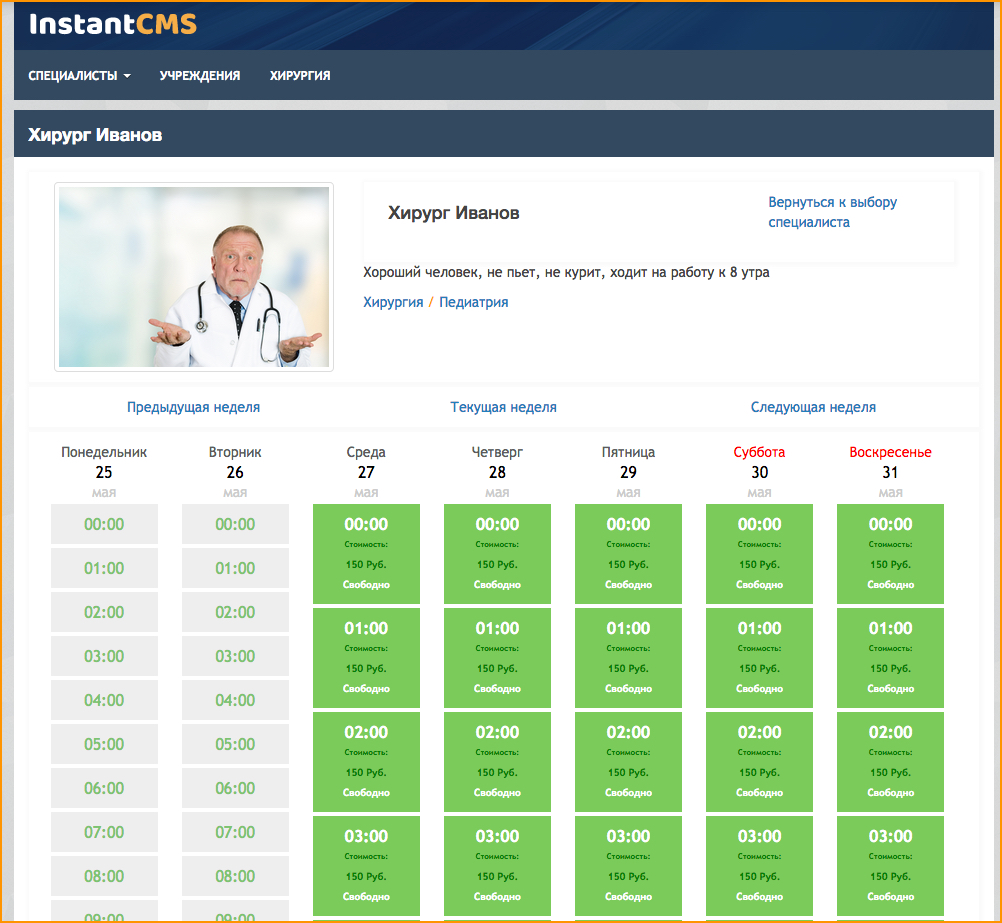Click the grey 04:00 slot on Вторник 26
The height and width of the screenshot is (923, 1002).
point(235,700)
